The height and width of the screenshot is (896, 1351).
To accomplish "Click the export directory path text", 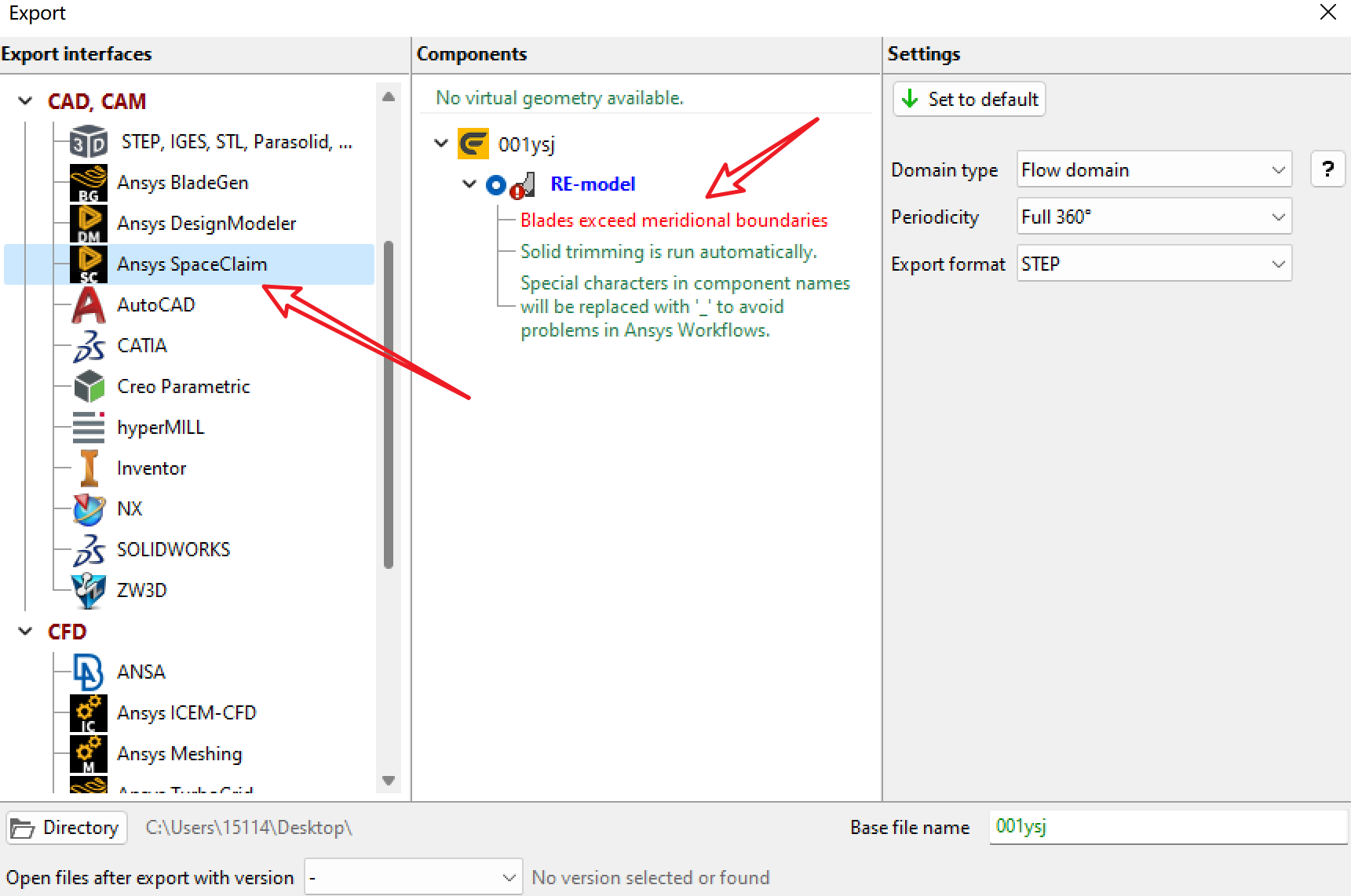I will point(249,828).
